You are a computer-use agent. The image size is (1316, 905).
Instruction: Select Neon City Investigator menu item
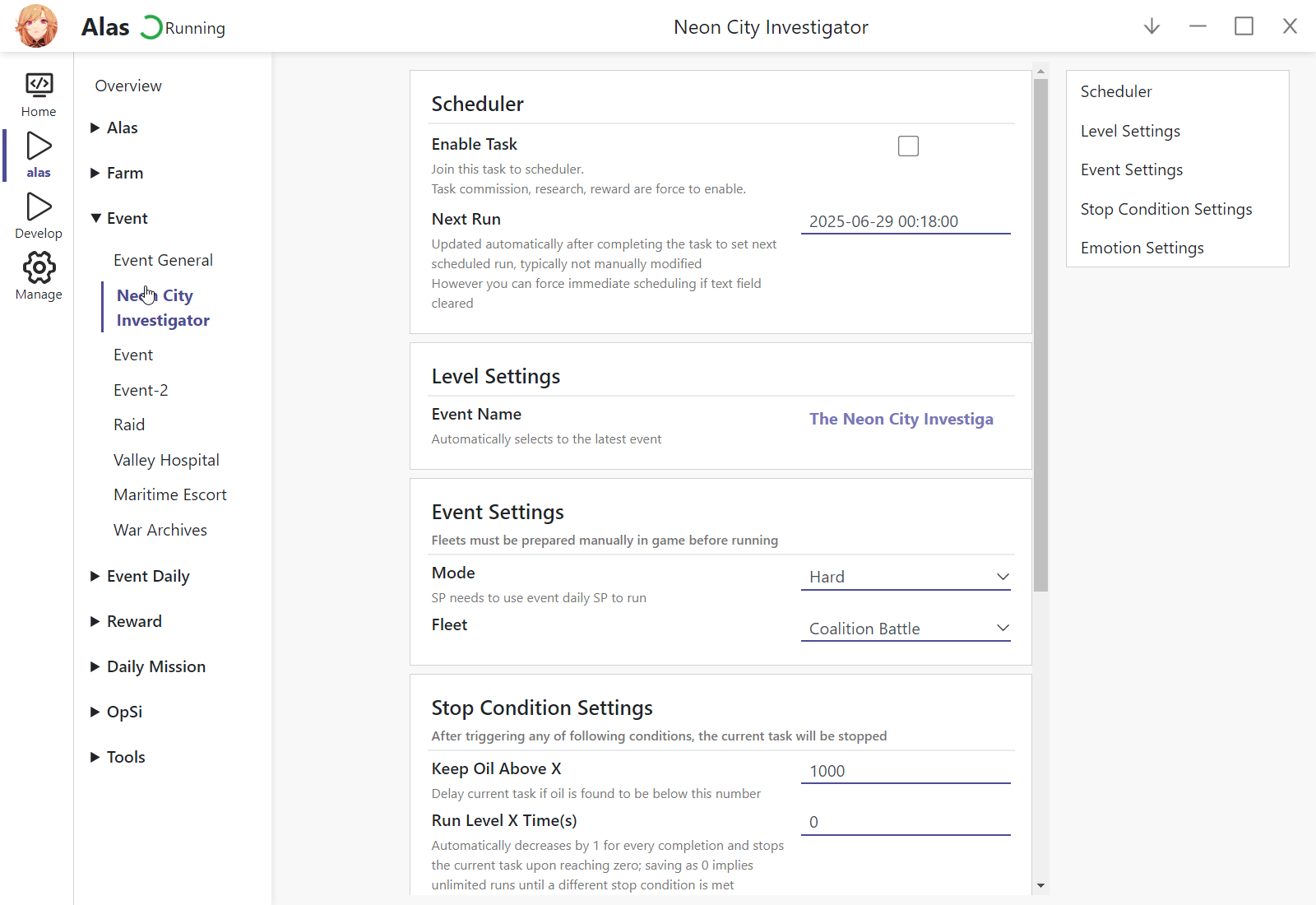click(163, 308)
